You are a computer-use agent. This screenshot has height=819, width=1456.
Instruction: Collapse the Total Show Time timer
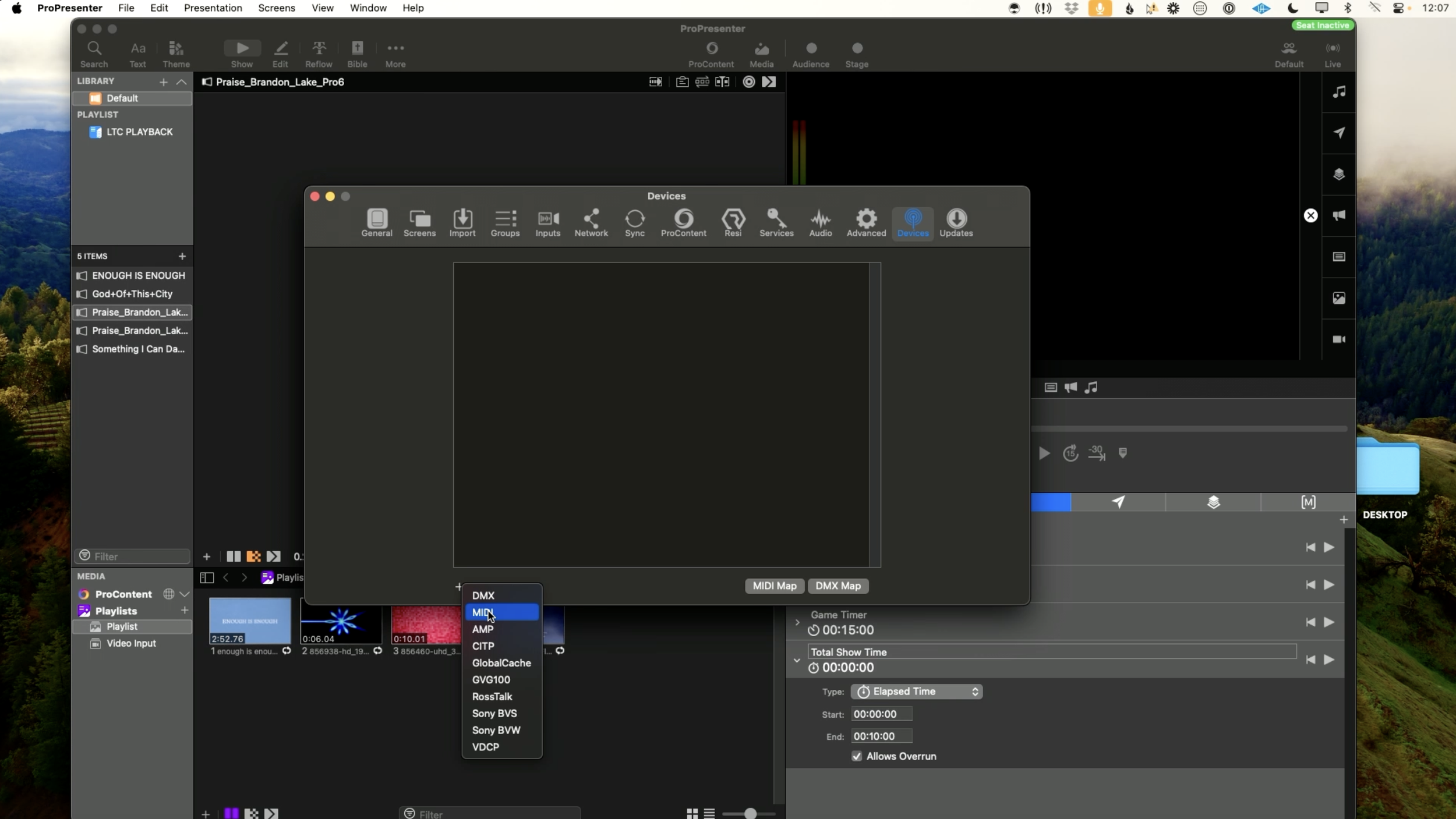pyautogui.click(x=797, y=660)
